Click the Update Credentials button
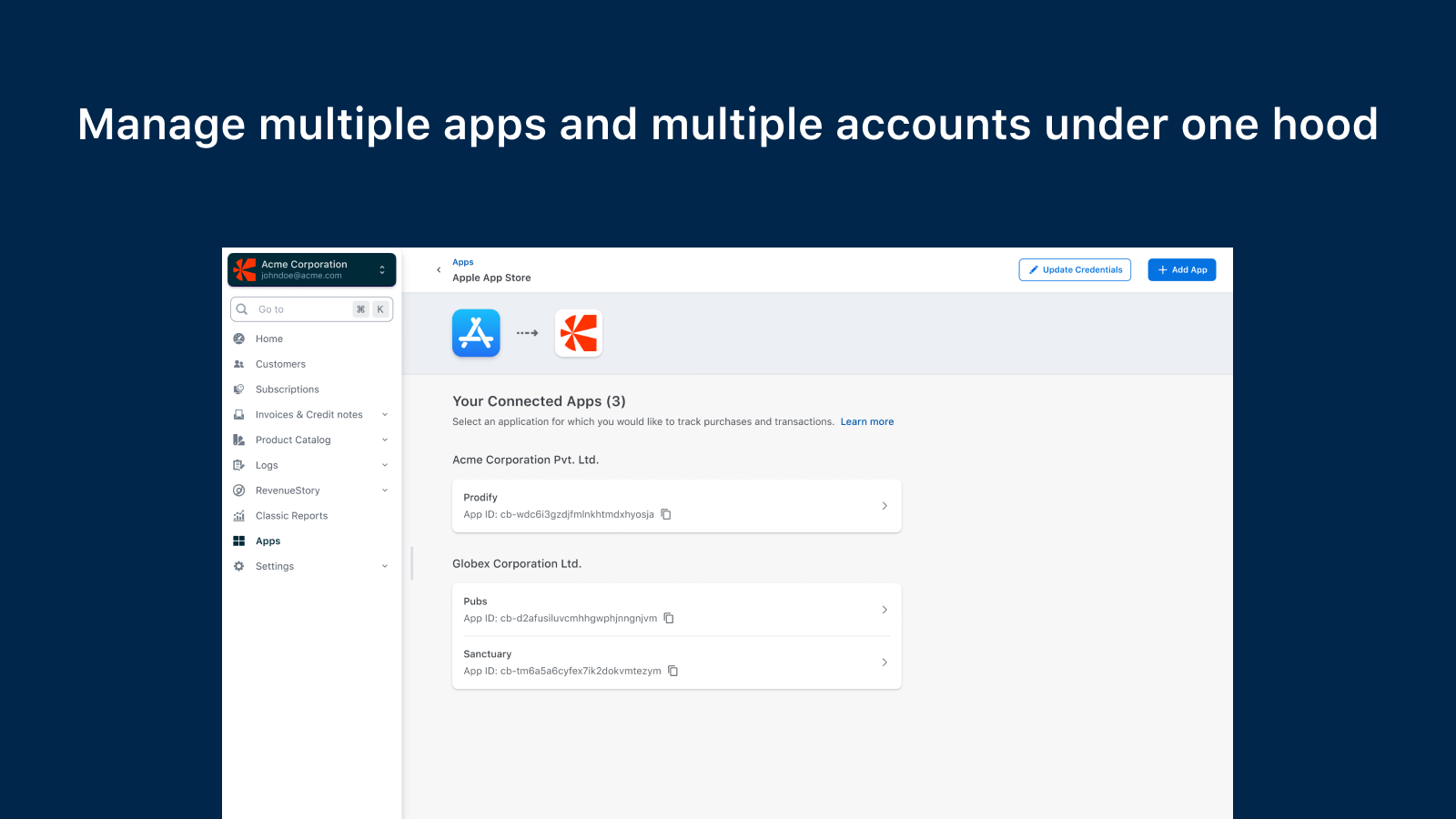Image resolution: width=1456 pixels, height=819 pixels. pyautogui.click(x=1075, y=270)
